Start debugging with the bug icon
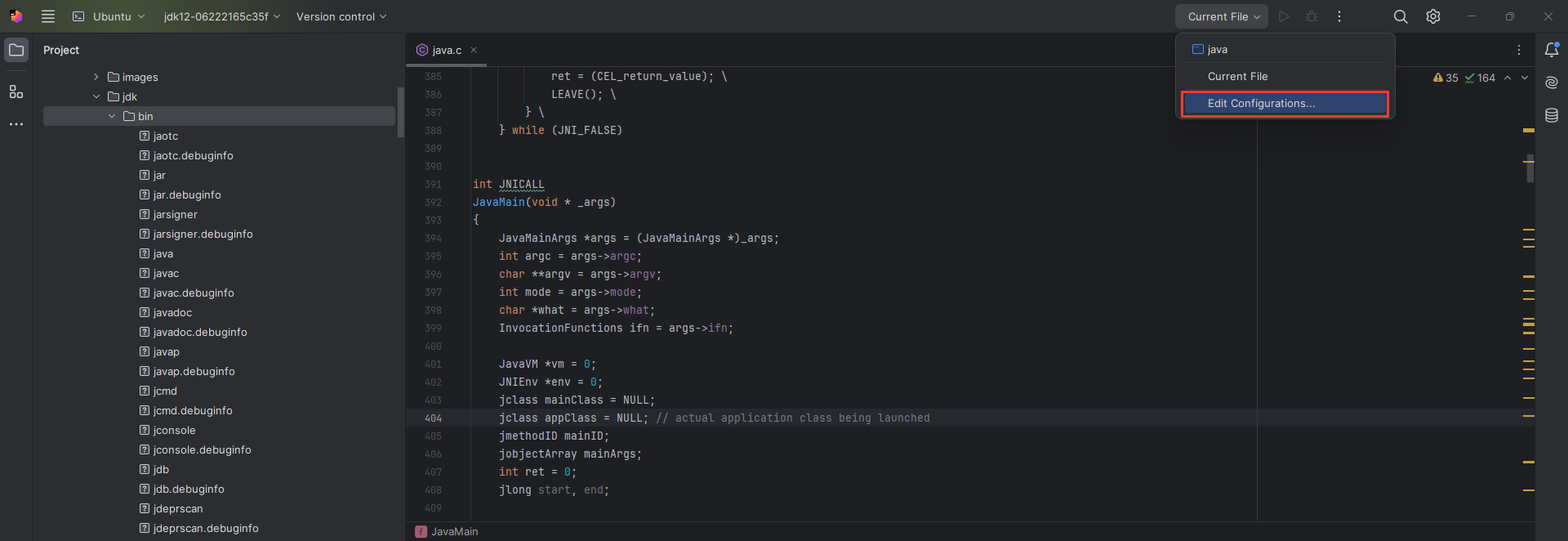This screenshot has width=1568, height=541. (1312, 16)
